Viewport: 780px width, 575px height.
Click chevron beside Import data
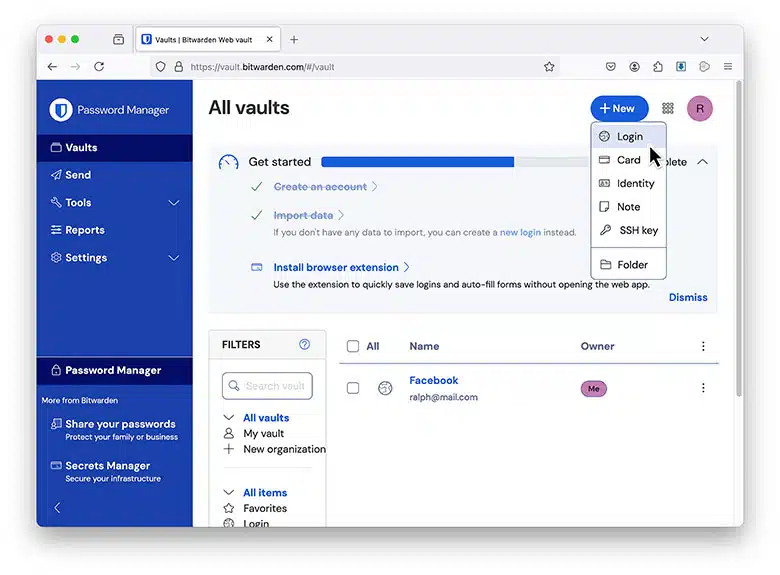pyautogui.click(x=341, y=215)
